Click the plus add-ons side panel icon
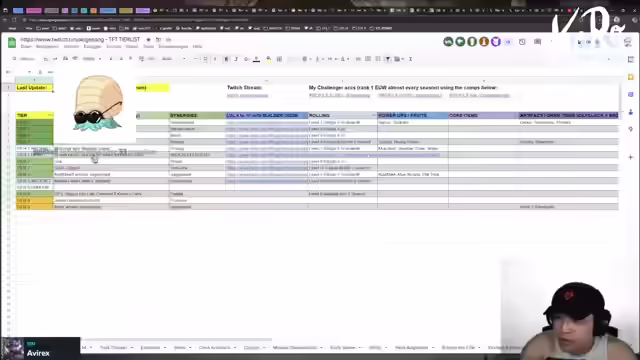This screenshot has height=360, width=640. click(x=631, y=157)
